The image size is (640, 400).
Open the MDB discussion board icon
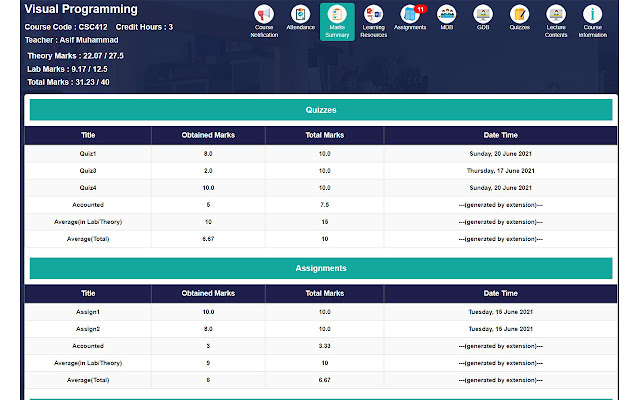pos(446,15)
